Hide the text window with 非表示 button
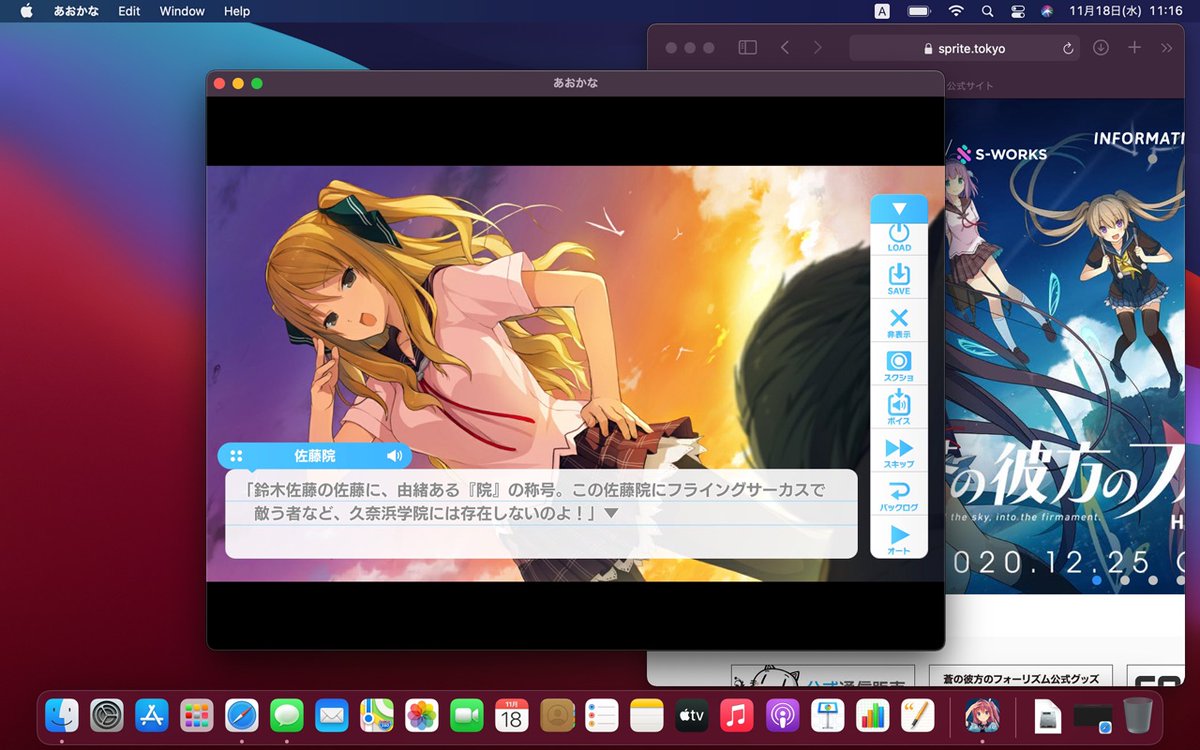 899,323
